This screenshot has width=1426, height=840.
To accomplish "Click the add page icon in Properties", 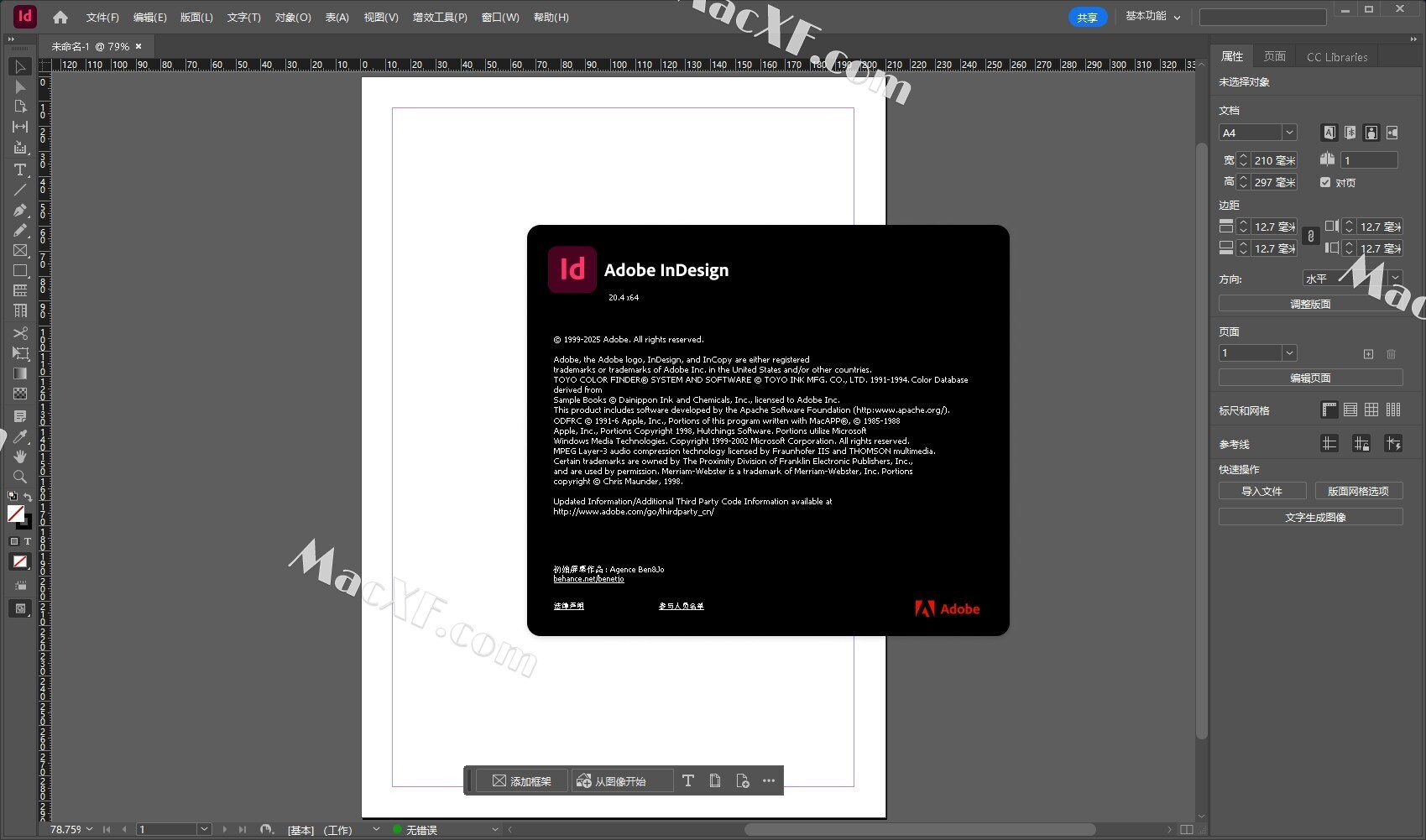I will (x=1368, y=353).
